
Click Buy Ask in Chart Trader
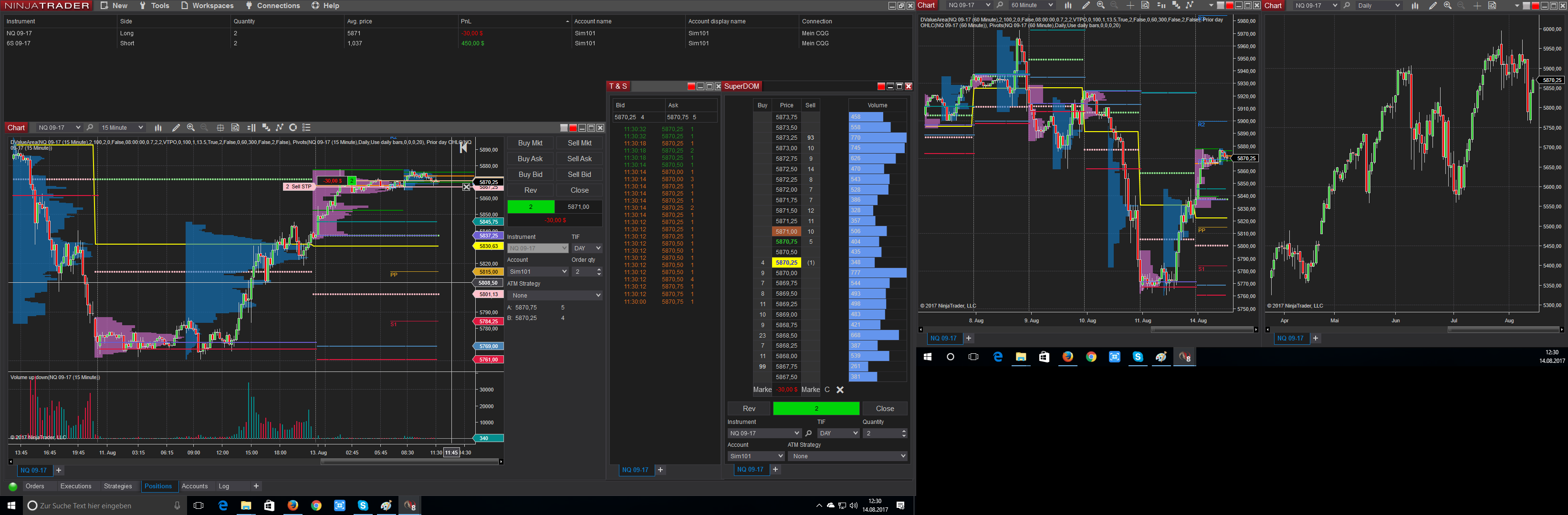click(x=530, y=159)
